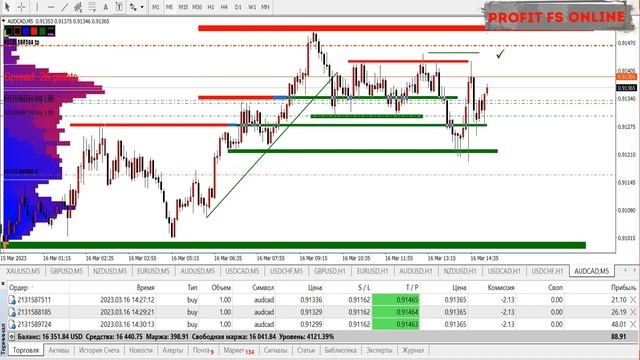The image size is (640, 360).
Task: Close order 2131587511 with its X
Action: [x=633, y=300]
